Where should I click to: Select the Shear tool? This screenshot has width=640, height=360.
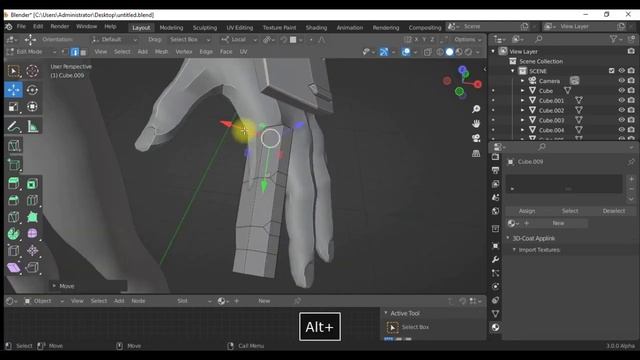click(13, 268)
